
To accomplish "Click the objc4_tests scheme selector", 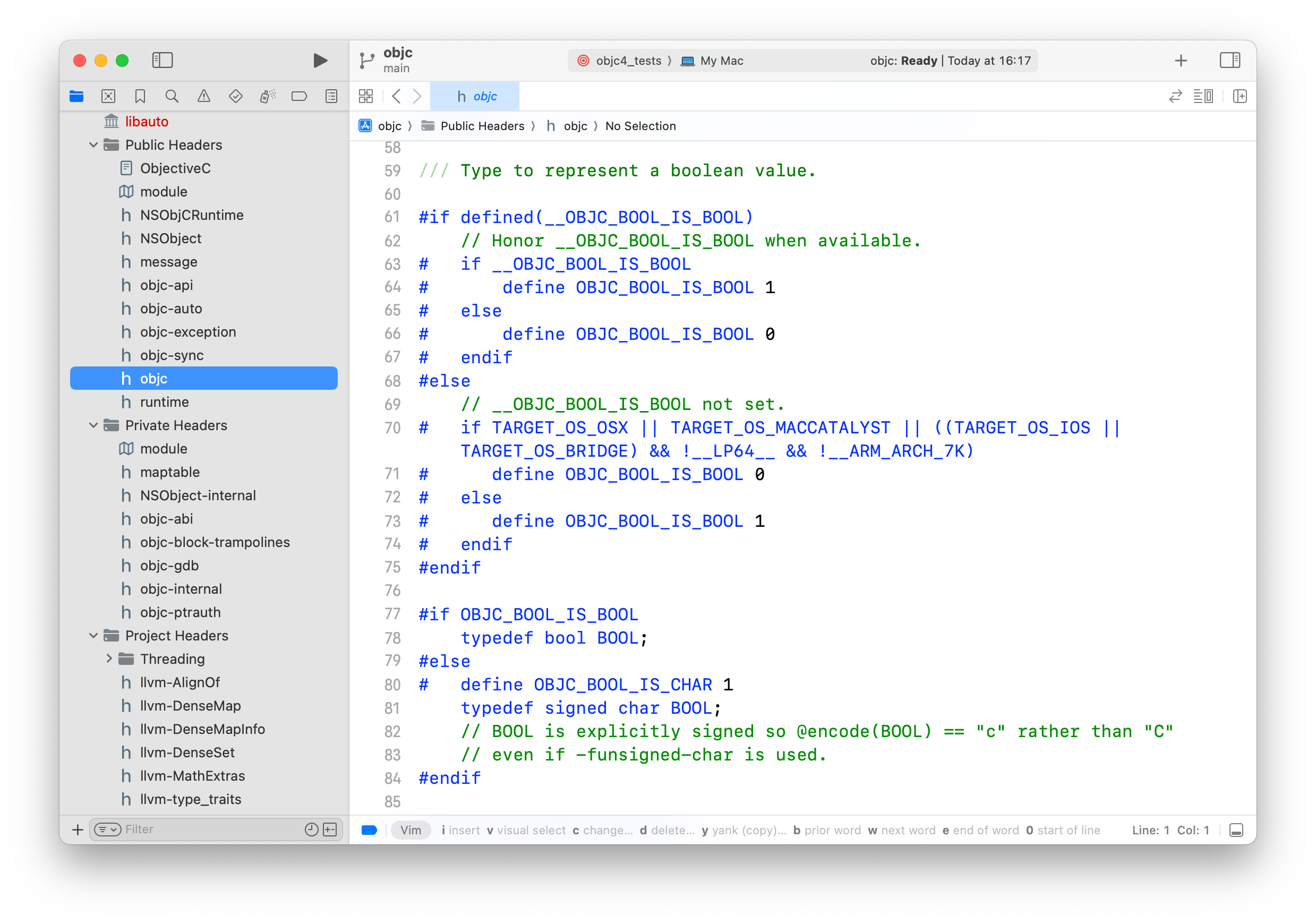I will tap(627, 61).
